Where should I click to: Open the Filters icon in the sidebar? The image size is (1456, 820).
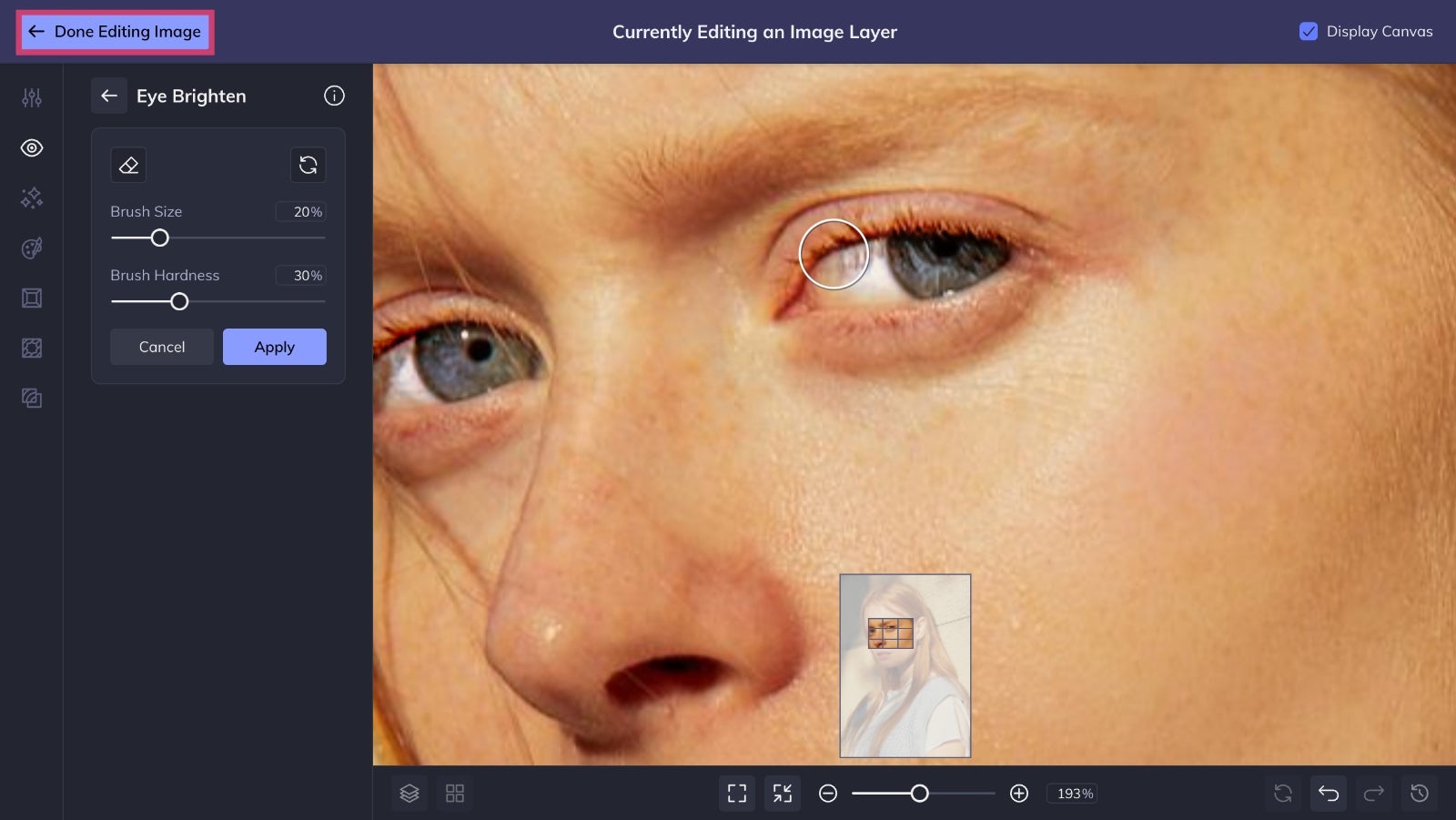click(32, 348)
